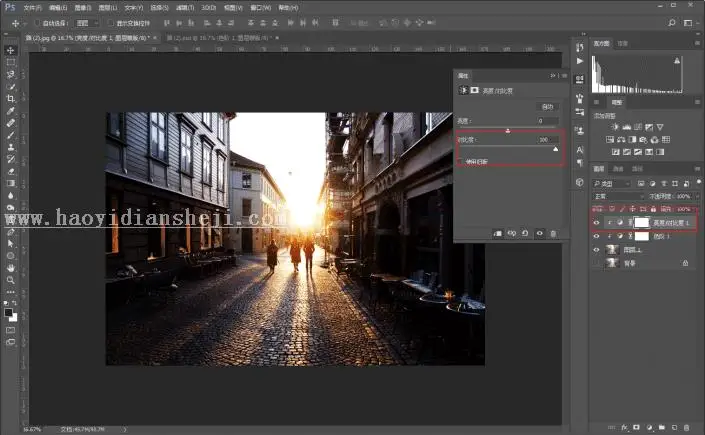Open the Edit menu
Image resolution: width=705 pixels, height=435 pixels.
point(58,8)
